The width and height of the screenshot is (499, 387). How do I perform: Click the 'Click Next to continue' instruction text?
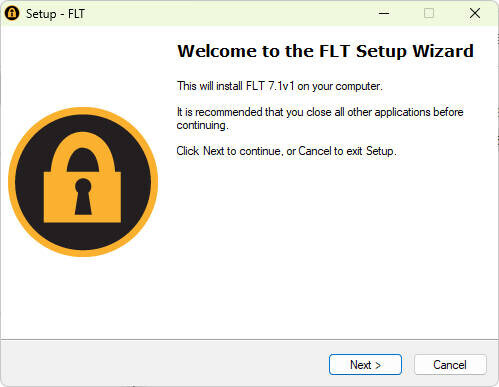point(286,151)
